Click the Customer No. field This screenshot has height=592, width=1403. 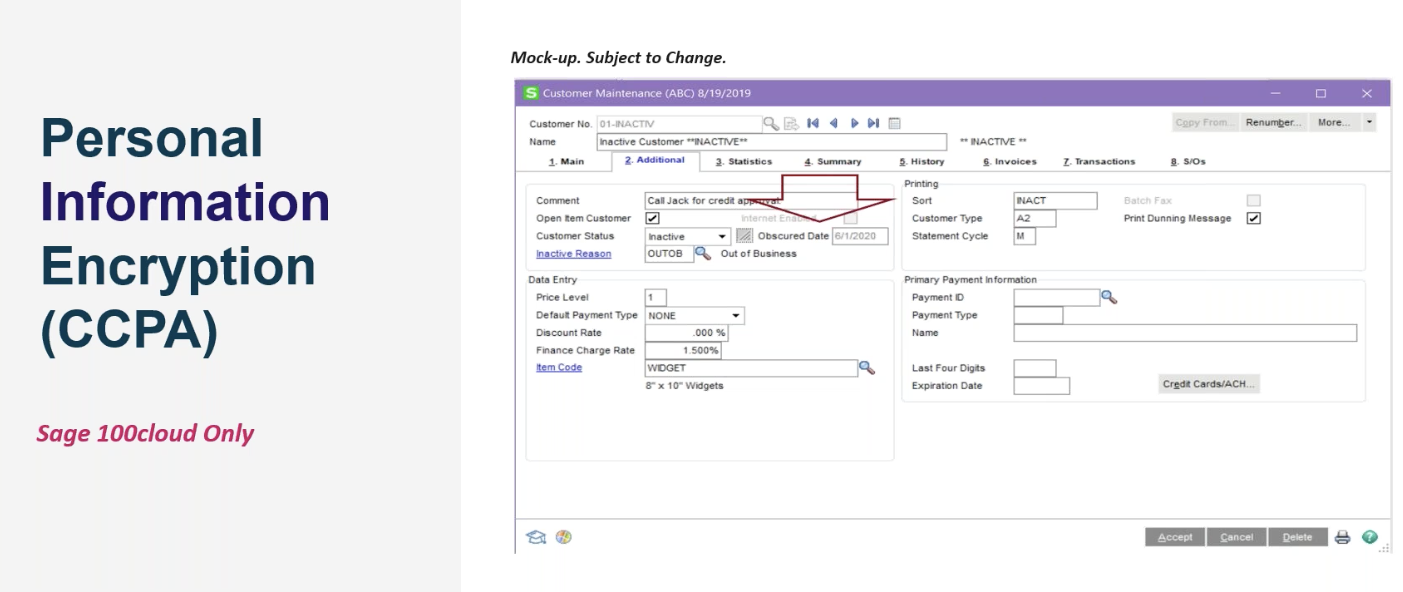coord(679,123)
